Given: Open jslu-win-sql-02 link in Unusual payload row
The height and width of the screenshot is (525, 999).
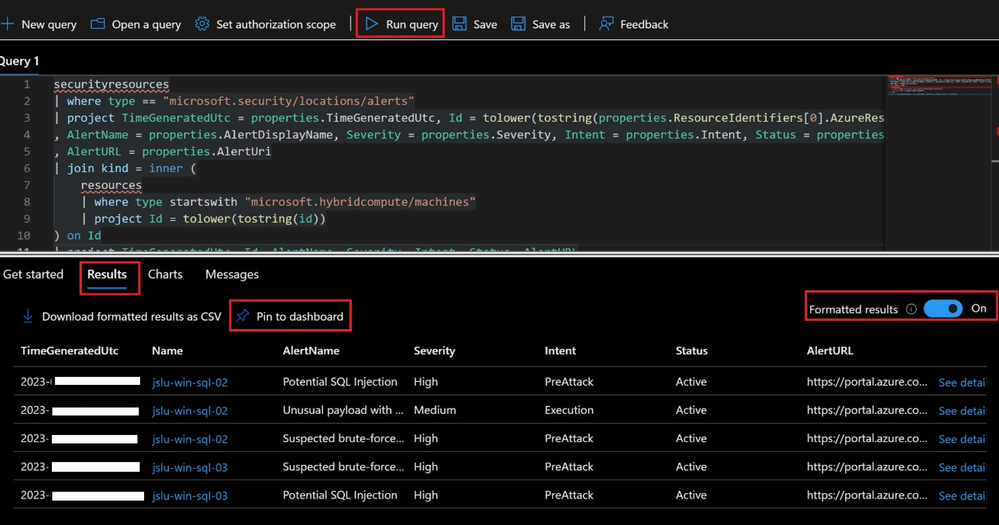Looking at the screenshot, I should pyautogui.click(x=190, y=411).
